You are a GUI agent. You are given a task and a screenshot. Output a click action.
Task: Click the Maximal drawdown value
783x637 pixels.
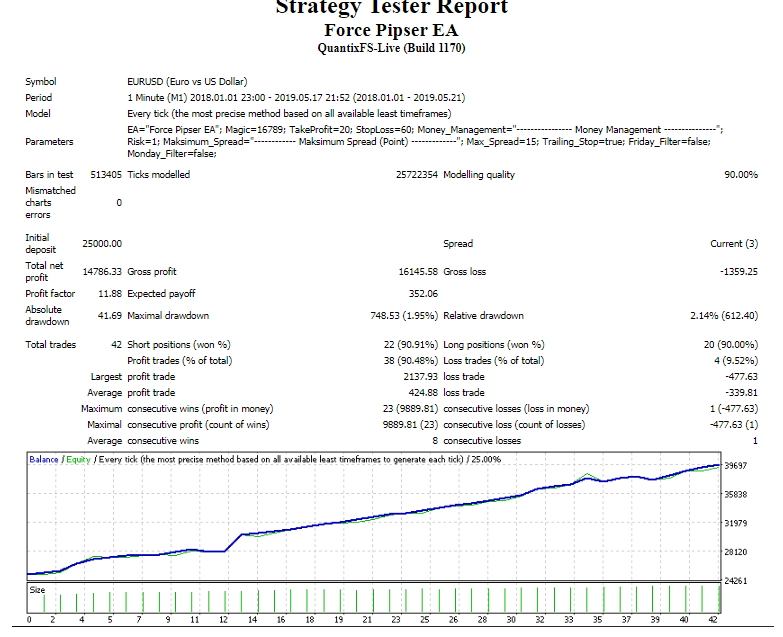[x=403, y=316]
